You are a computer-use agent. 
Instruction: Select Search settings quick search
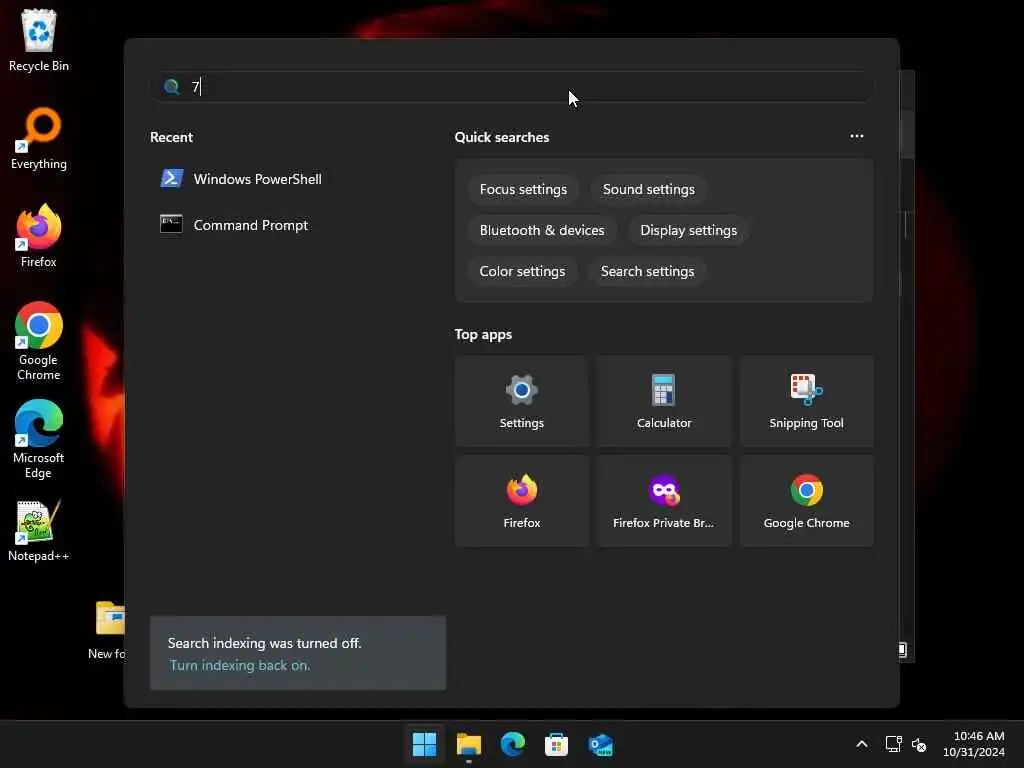647,272
